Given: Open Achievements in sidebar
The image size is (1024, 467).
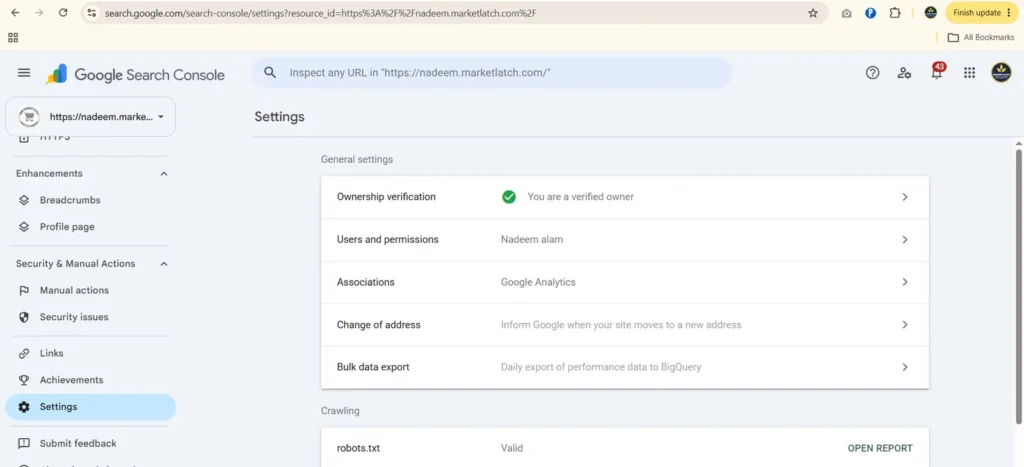Looking at the screenshot, I should (71, 380).
